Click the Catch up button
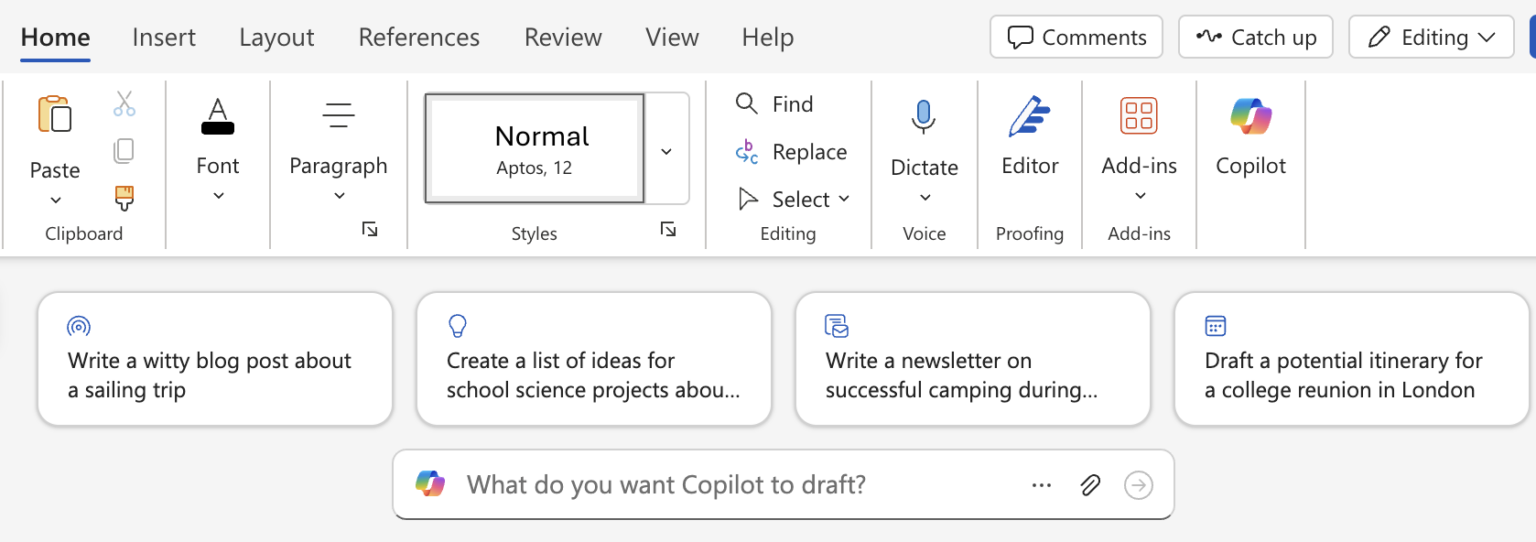 tap(1255, 37)
